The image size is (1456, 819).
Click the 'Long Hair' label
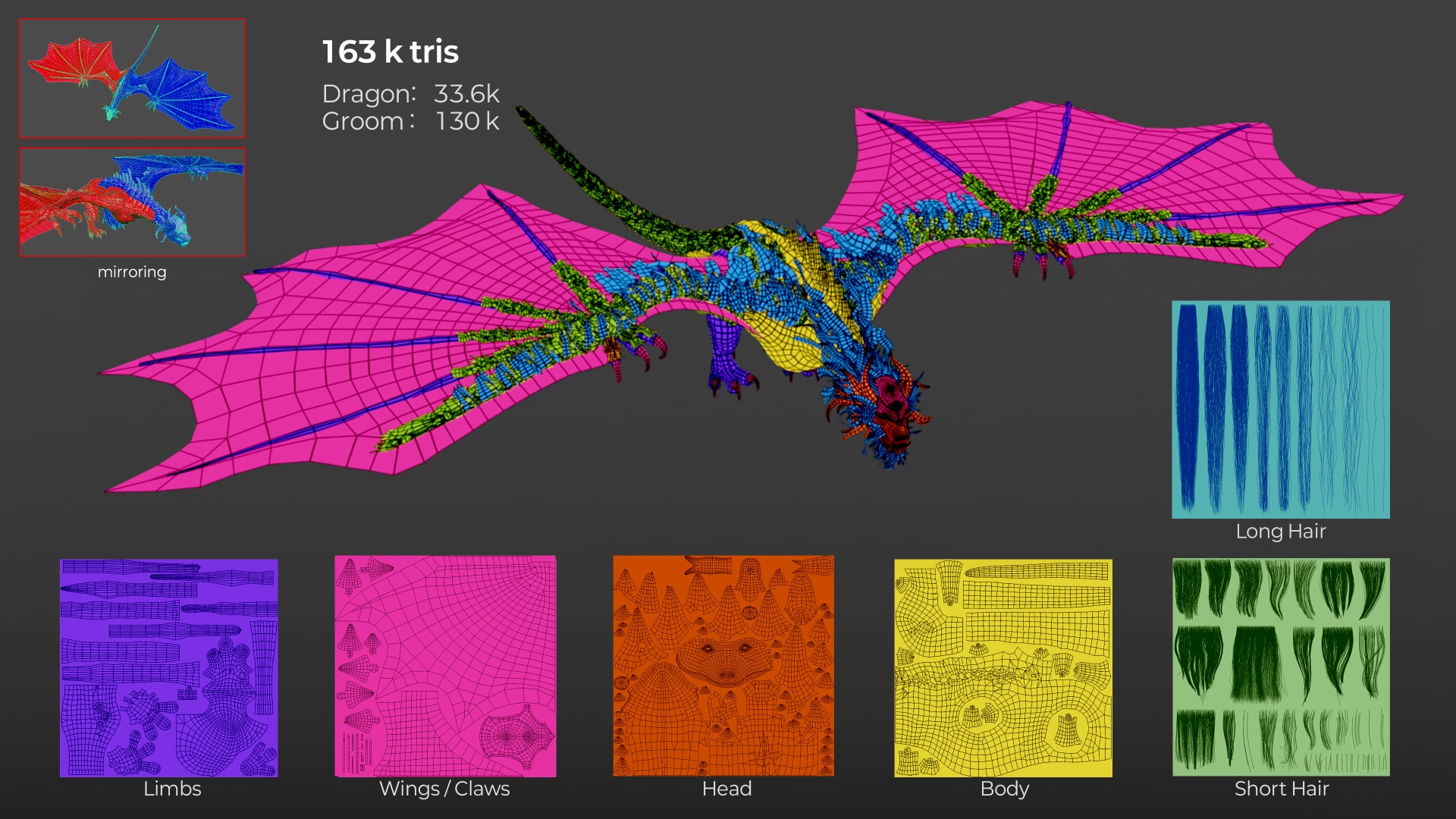pyautogui.click(x=1281, y=532)
